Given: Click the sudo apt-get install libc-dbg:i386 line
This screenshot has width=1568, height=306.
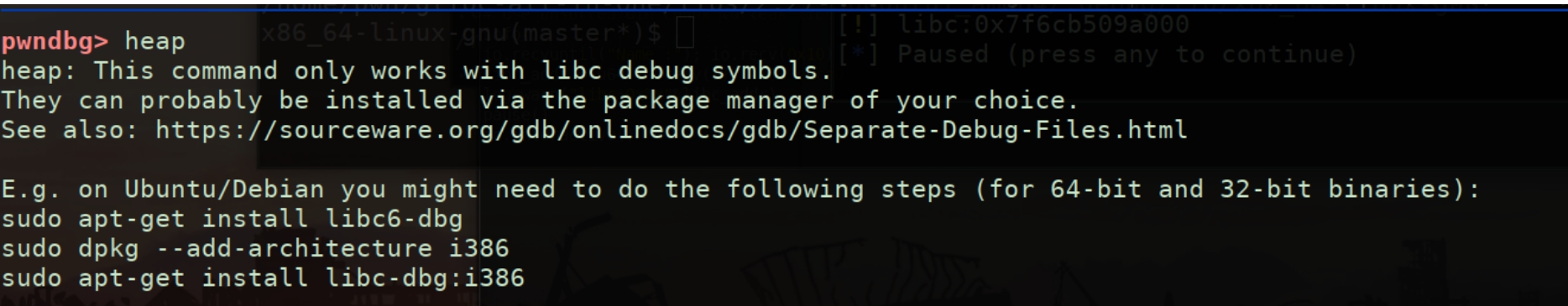Looking at the screenshot, I should 263,277.
